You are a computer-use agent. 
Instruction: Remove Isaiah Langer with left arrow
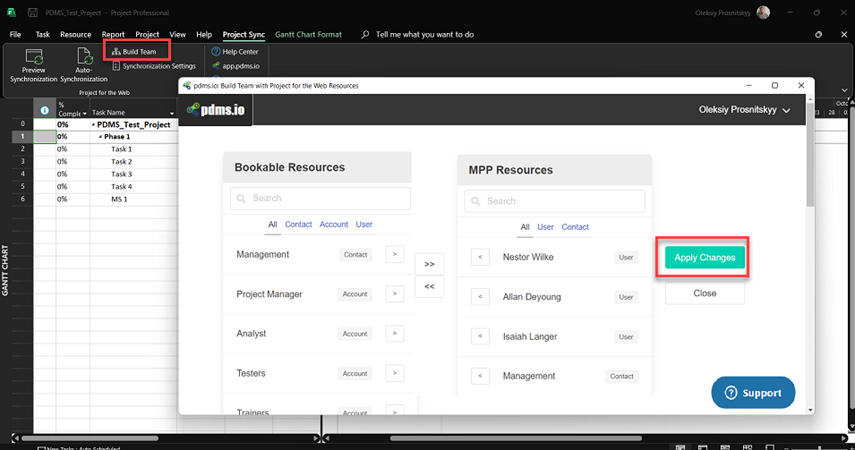click(480, 336)
